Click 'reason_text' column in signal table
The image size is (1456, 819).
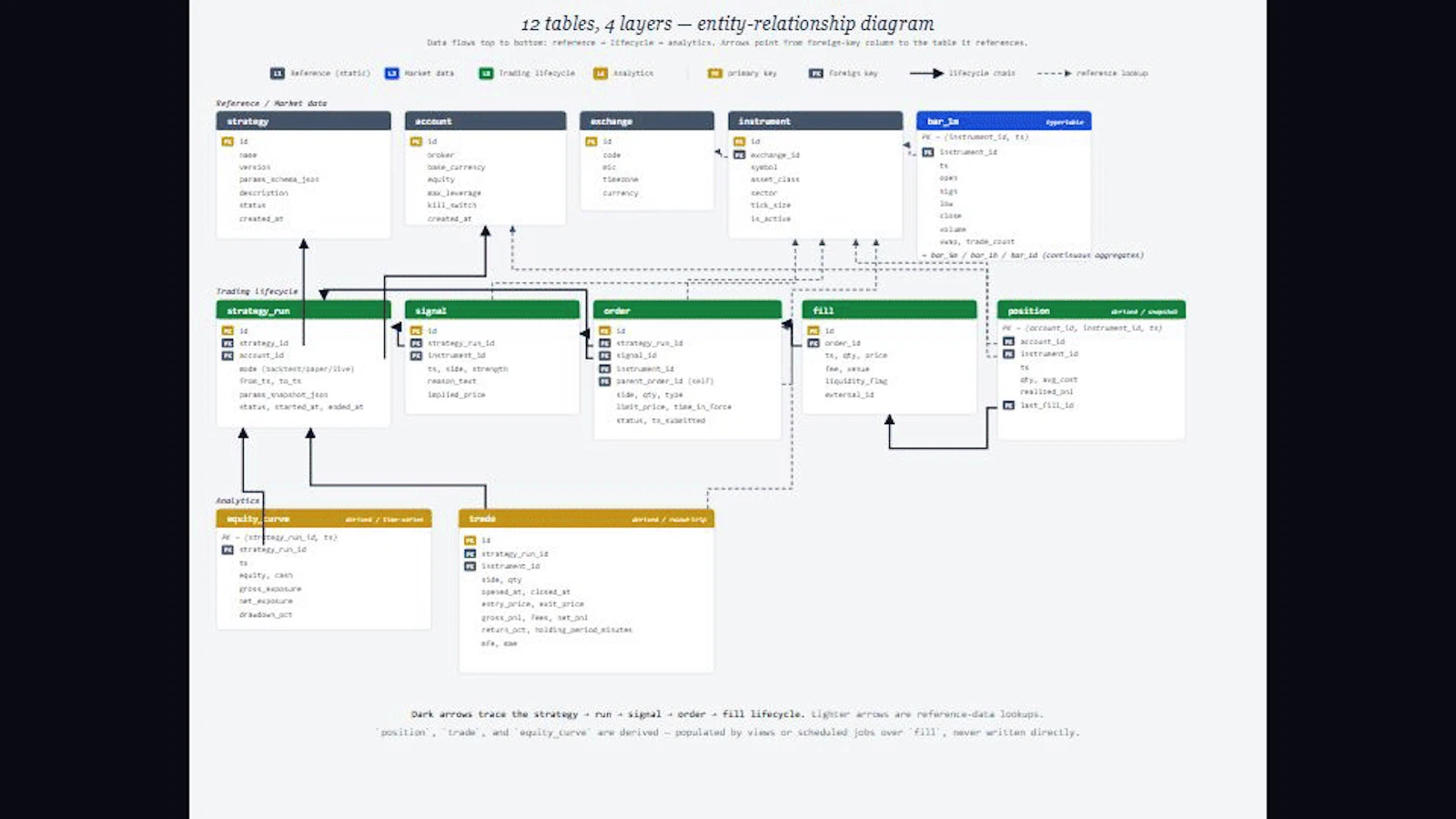click(x=452, y=381)
